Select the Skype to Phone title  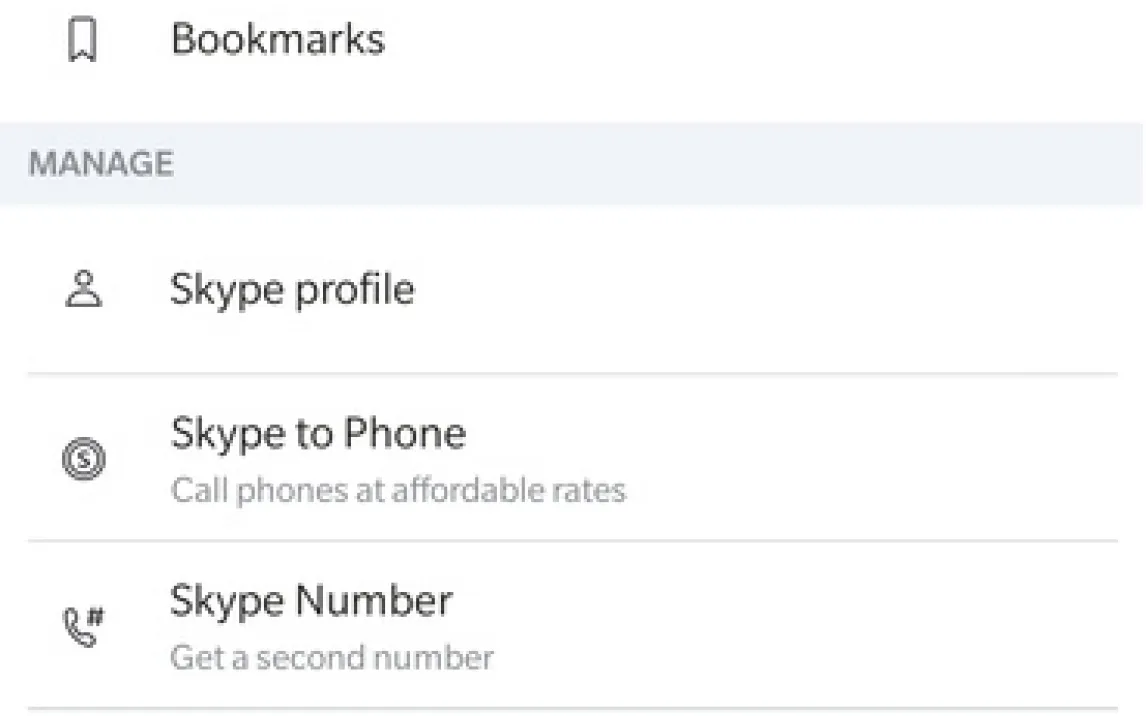point(317,435)
